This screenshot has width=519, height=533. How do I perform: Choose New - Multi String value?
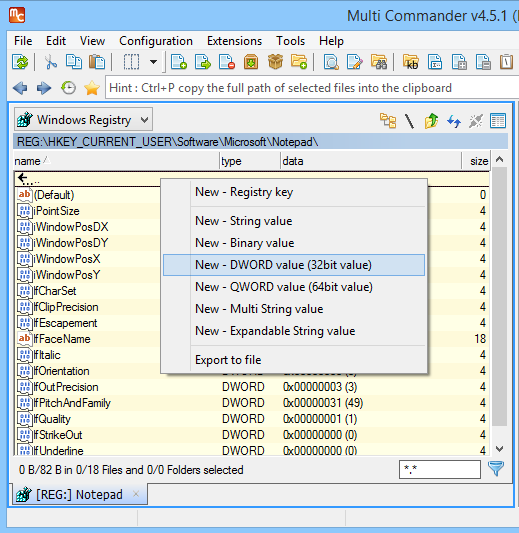tap(294, 309)
